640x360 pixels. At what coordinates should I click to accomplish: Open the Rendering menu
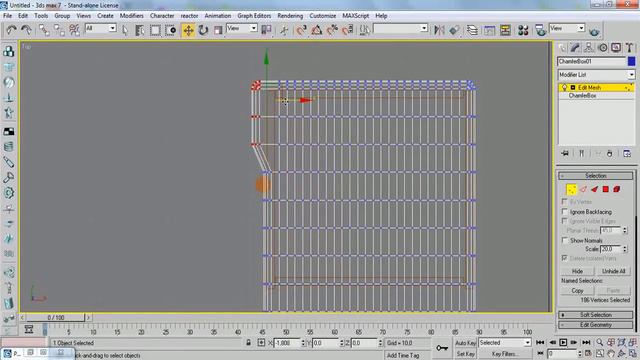[x=290, y=16]
